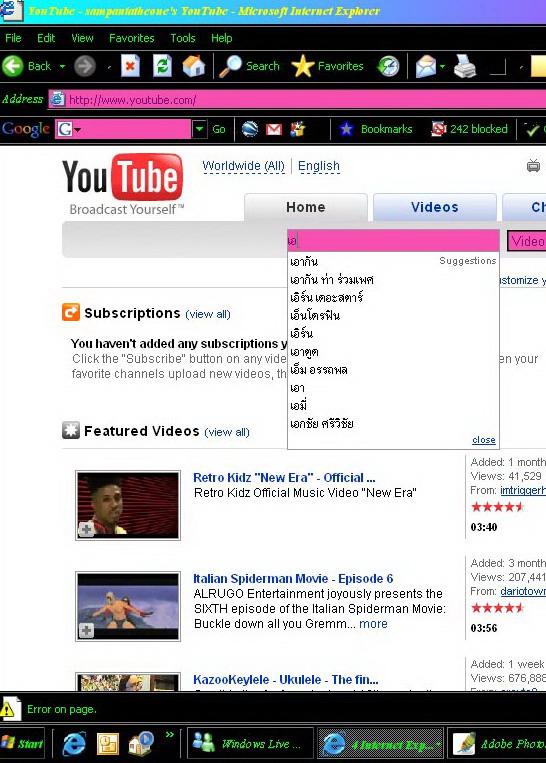Close the suggestions list via close link
The width and height of the screenshot is (546, 763).
484,440
